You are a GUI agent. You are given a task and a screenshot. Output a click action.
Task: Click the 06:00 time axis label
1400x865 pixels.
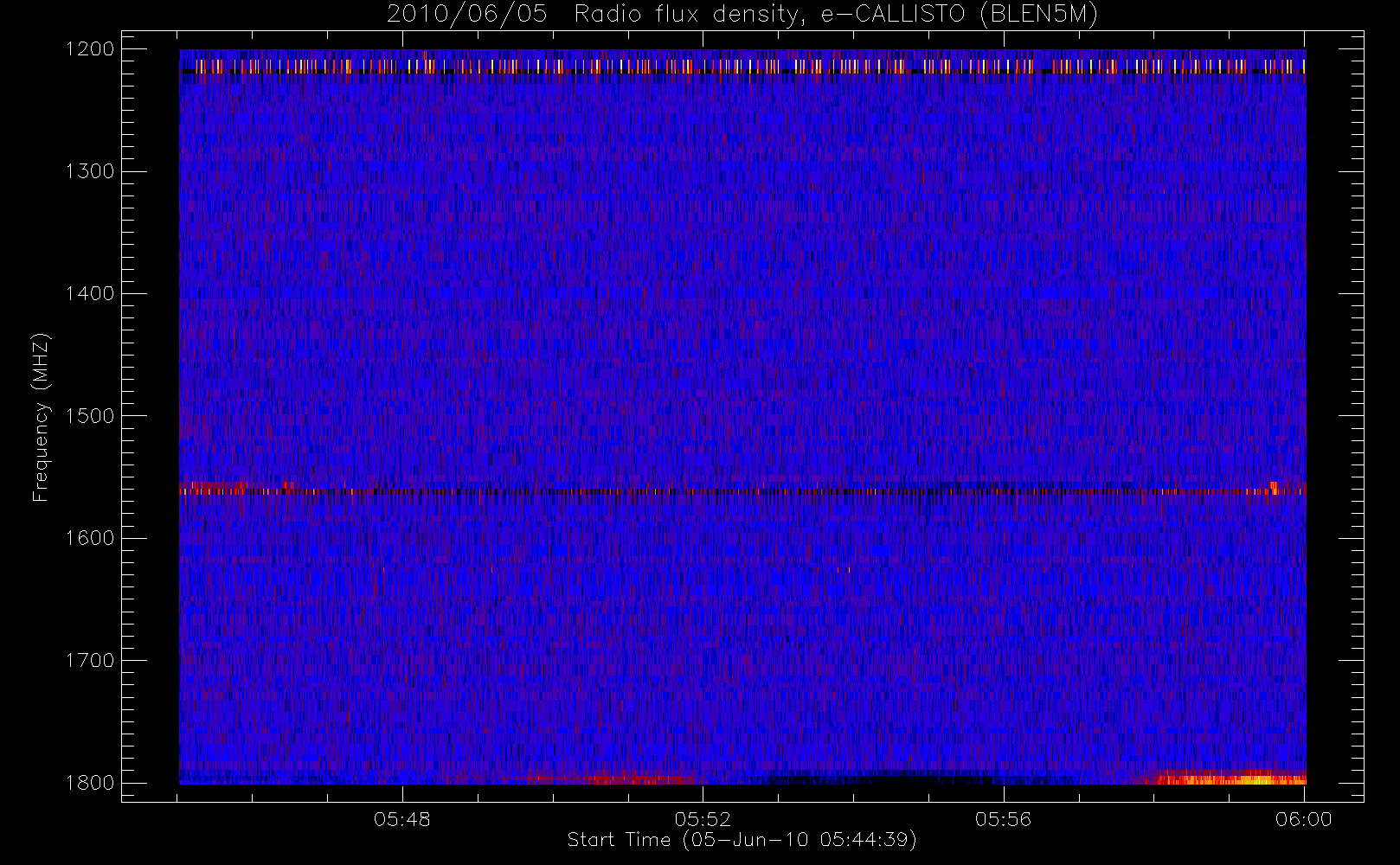tap(1304, 819)
